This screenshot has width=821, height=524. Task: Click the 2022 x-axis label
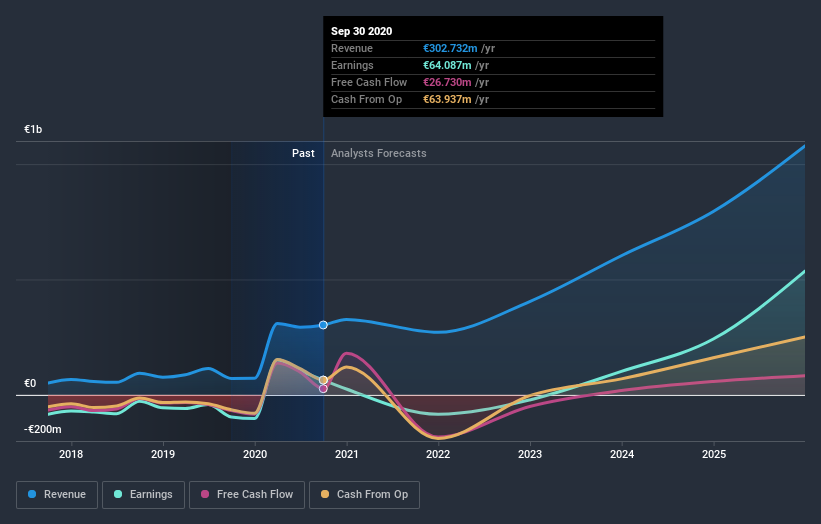pyautogui.click(x=438, y=454)
